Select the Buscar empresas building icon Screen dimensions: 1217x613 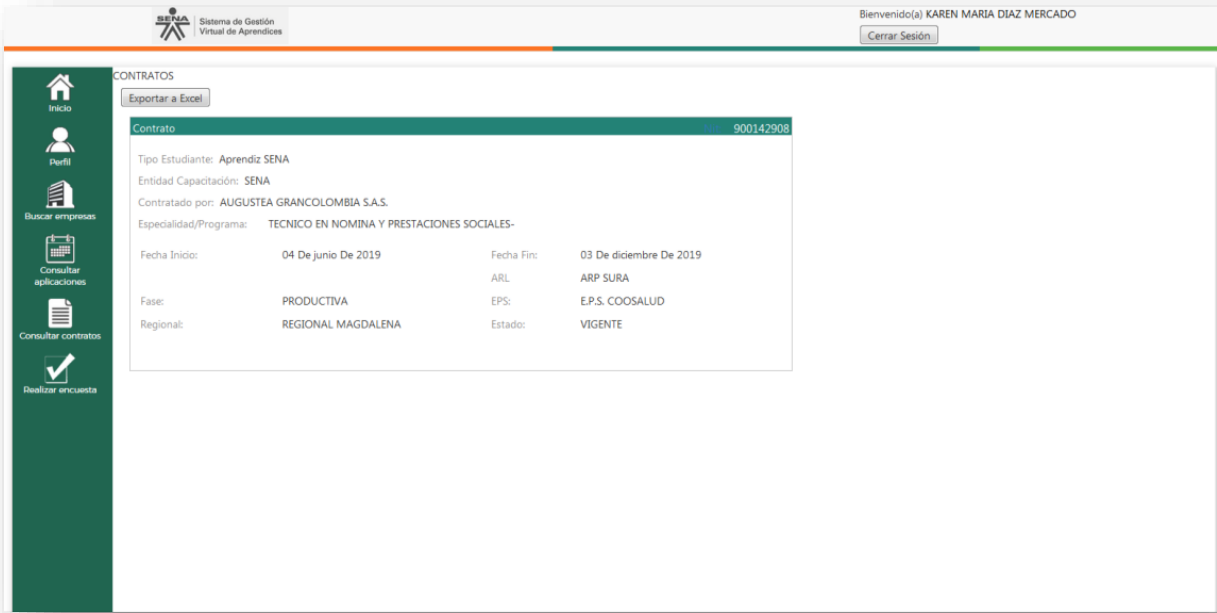click(x=60, y=194)
